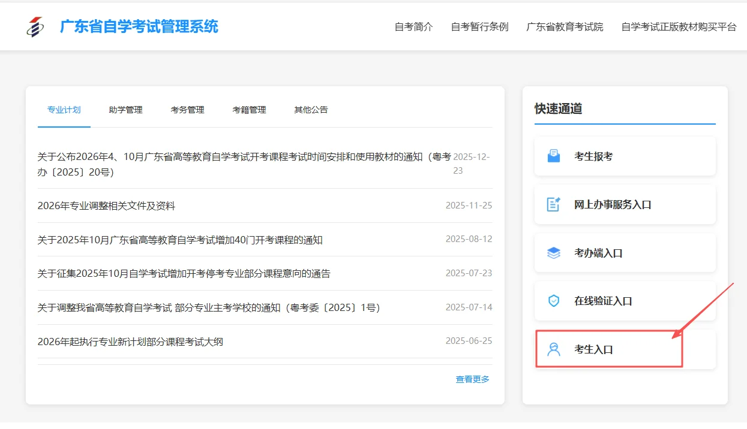Click the 在线验证入口 shield icon
This screenshot has height=429, width=747.
[553, 301]
